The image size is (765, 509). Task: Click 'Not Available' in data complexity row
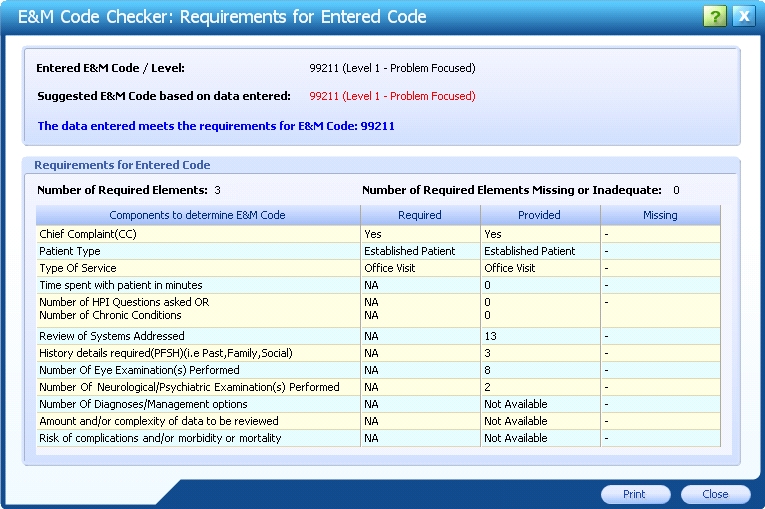[516, 421]
